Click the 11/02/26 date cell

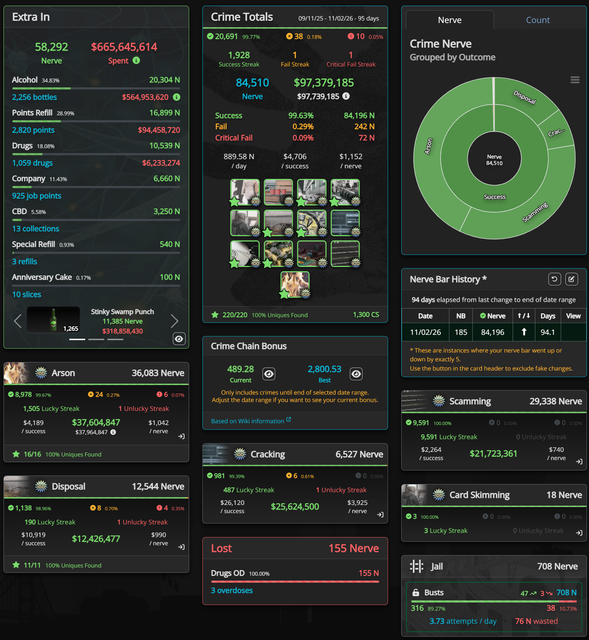[x=425, y=332]
